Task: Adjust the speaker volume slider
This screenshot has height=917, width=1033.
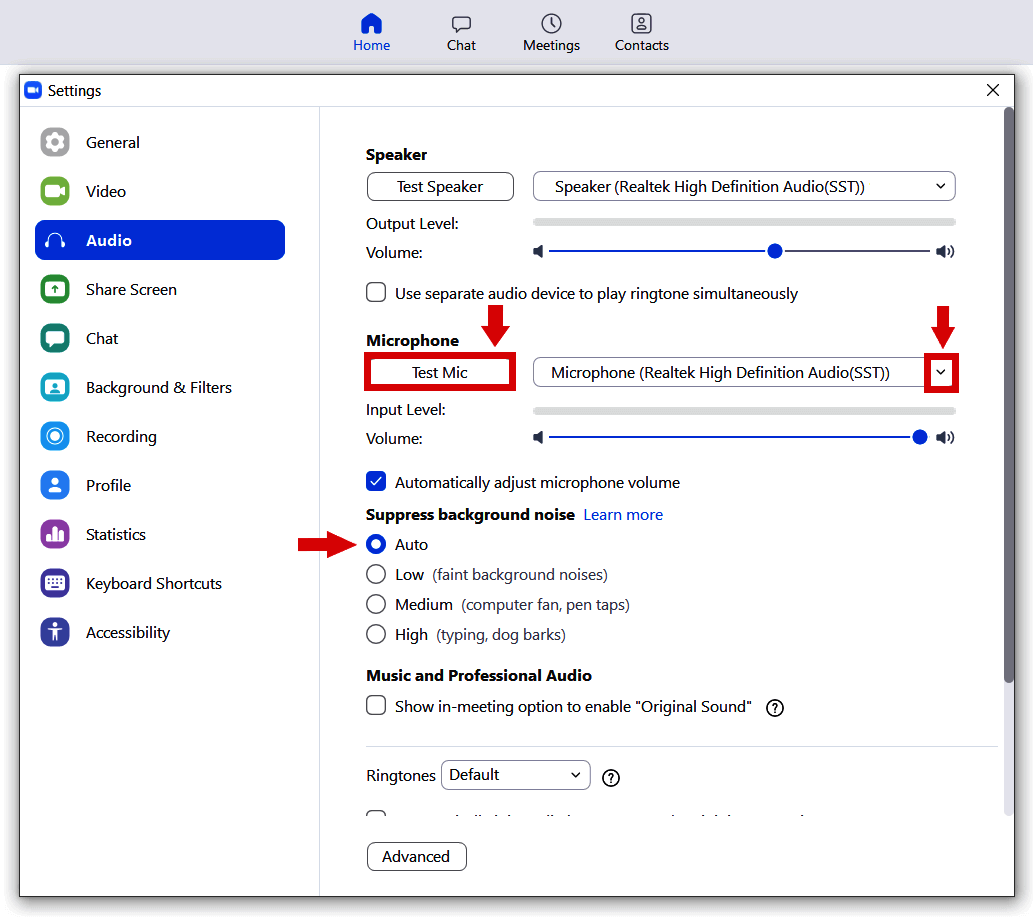Action: pyautogui.click(x=775, y=251)
